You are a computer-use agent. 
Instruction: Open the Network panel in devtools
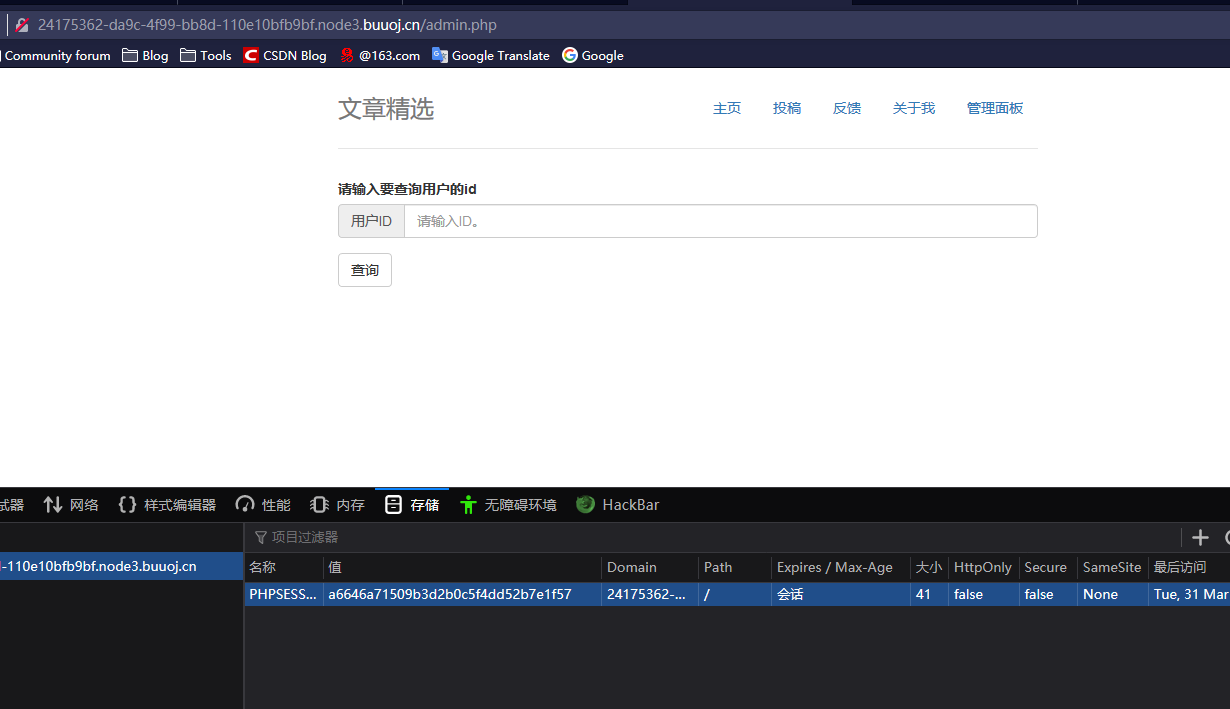click(70, 505)
